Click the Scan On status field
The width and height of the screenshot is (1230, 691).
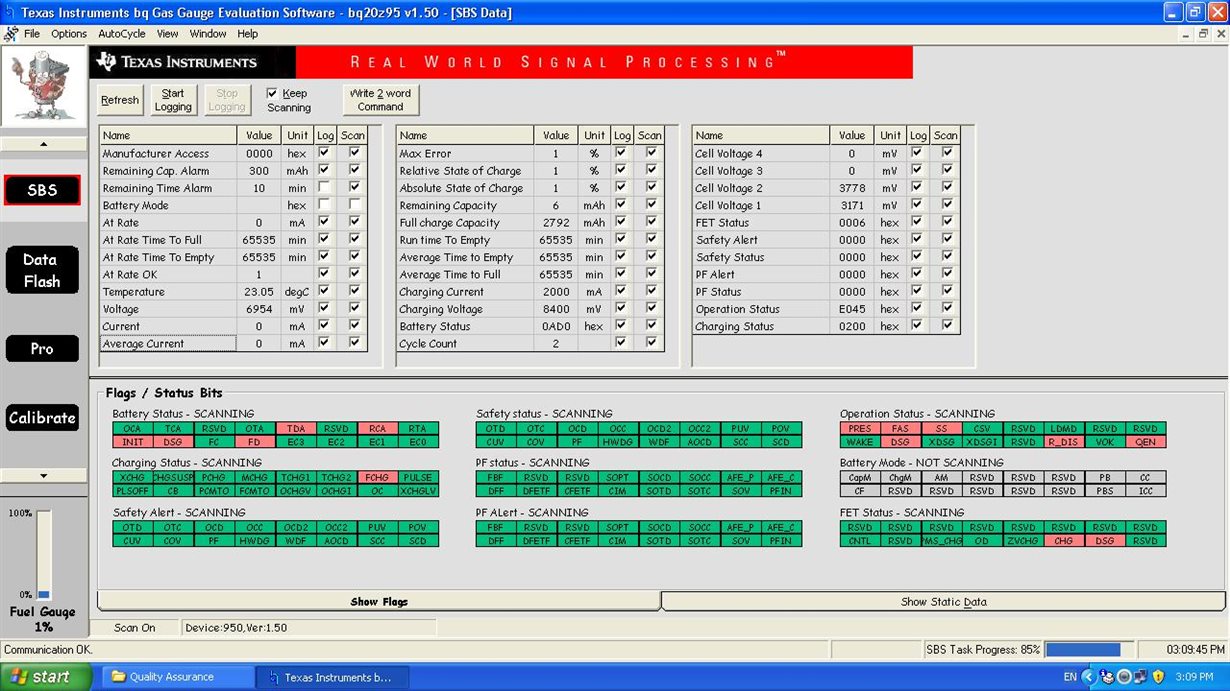[x=135, y=627]
